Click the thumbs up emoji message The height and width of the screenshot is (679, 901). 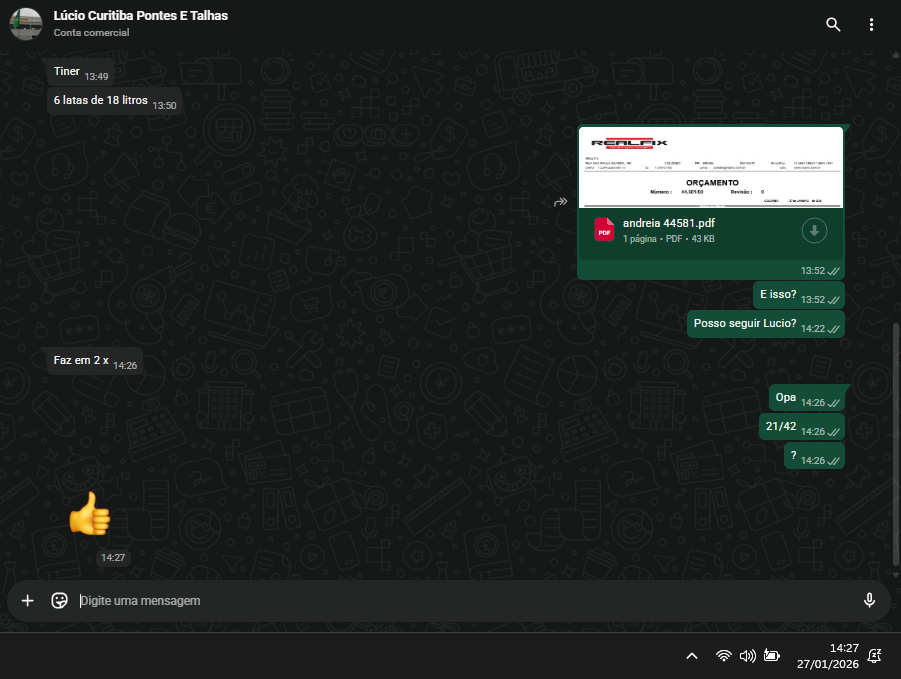click(x=89, y=516)
